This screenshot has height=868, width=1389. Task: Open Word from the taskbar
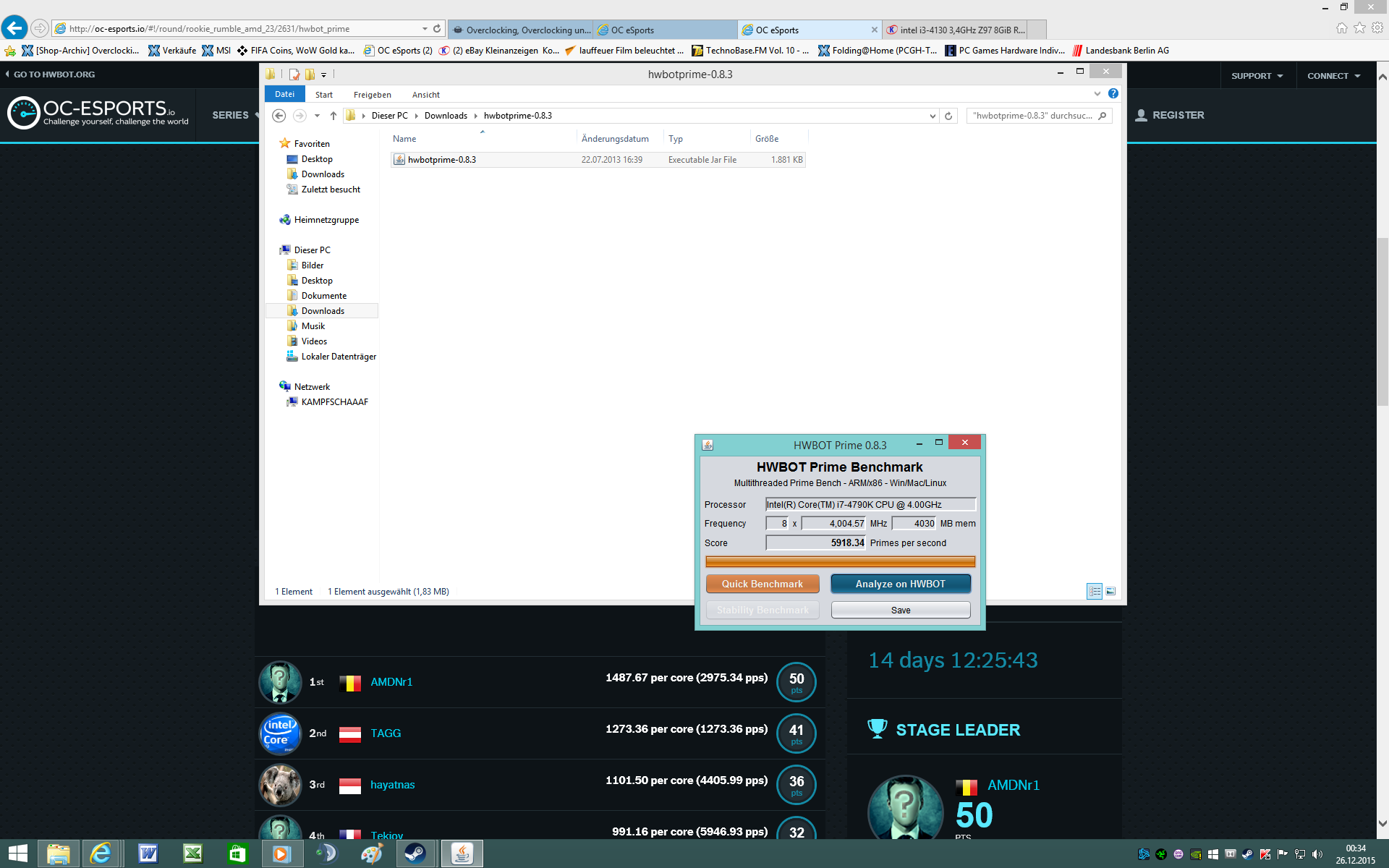[148, 854]
